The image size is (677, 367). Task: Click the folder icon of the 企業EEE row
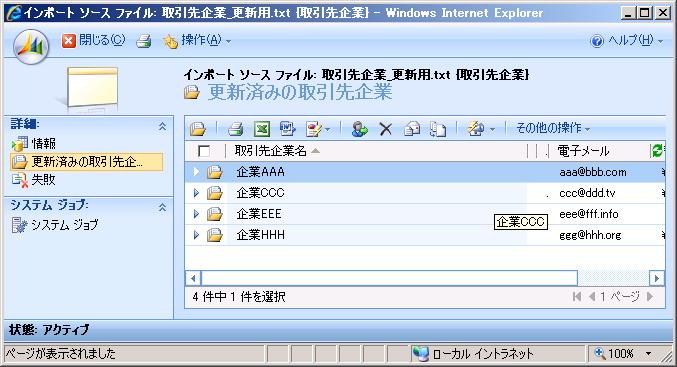(x=215, y=214)
